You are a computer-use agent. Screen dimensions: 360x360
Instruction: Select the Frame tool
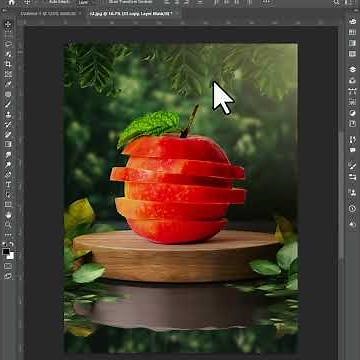tap(8, 74)
